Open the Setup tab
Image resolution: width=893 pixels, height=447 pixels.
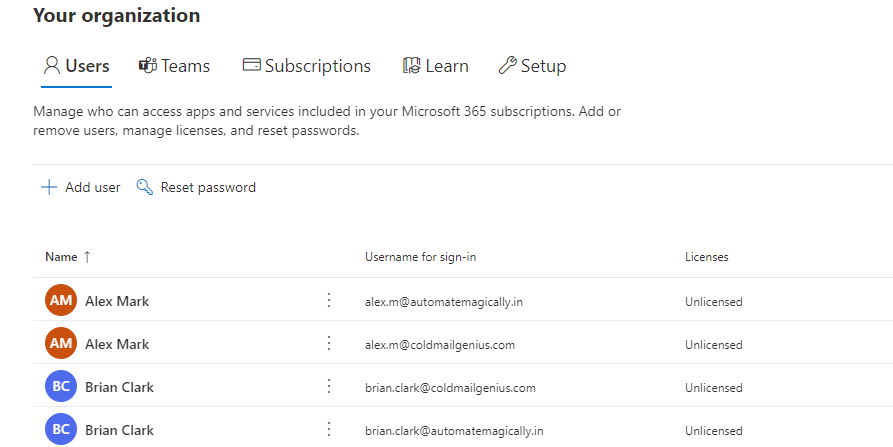pos(532,66)
